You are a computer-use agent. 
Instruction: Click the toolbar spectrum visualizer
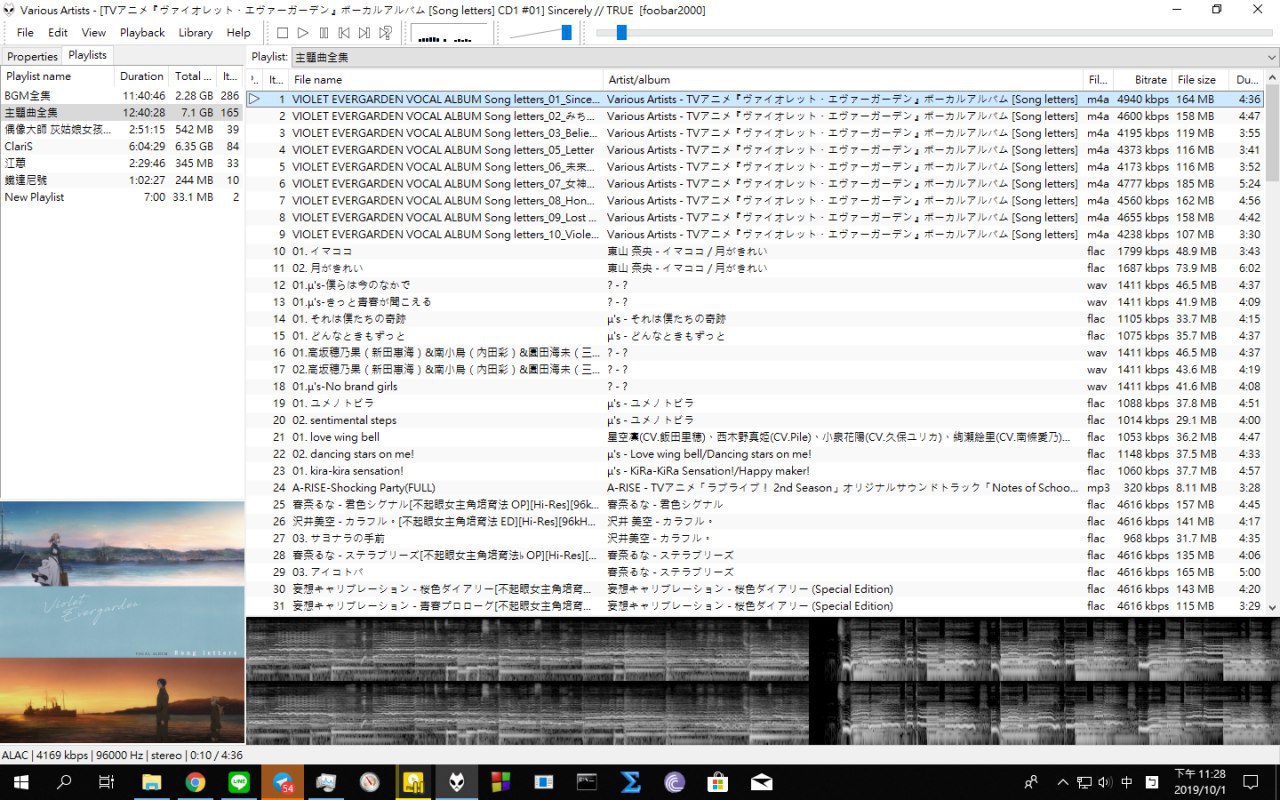point(451,33)
